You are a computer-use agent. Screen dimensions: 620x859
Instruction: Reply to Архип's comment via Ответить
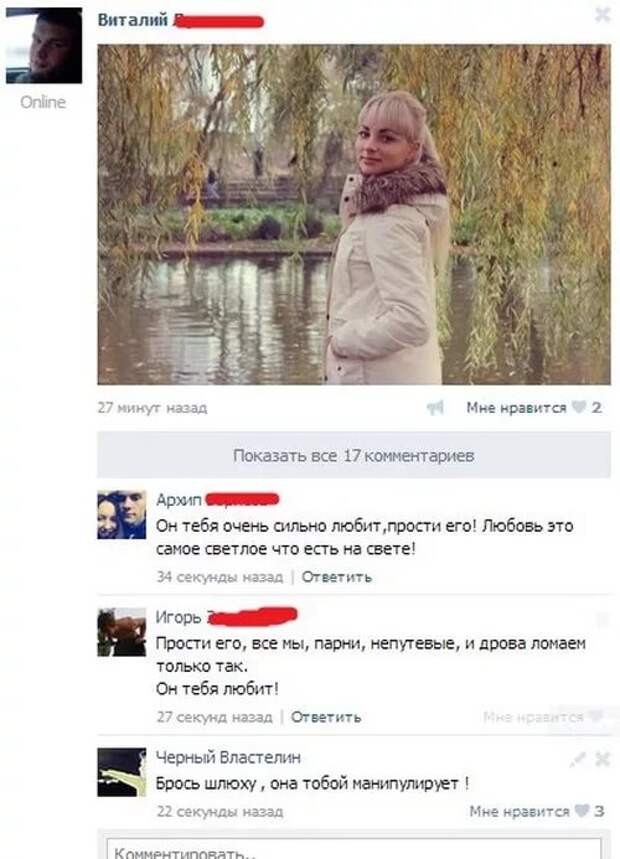pos(337,577)
